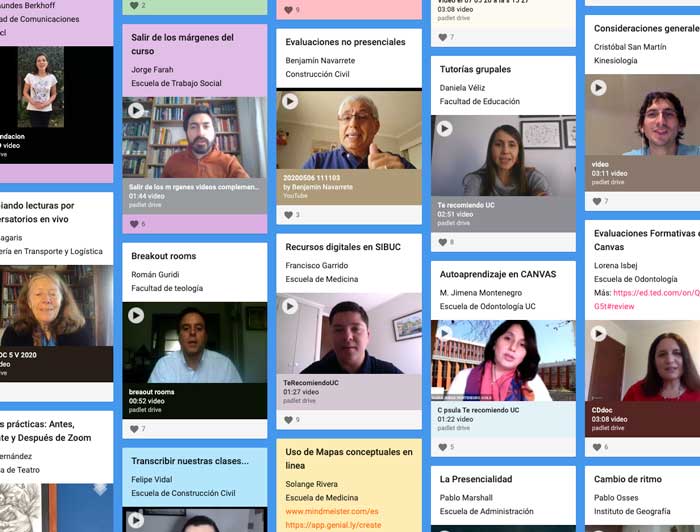Play the Breakout rooms video
The width and height of the screenshot is (700, 532).
point(136,315)
